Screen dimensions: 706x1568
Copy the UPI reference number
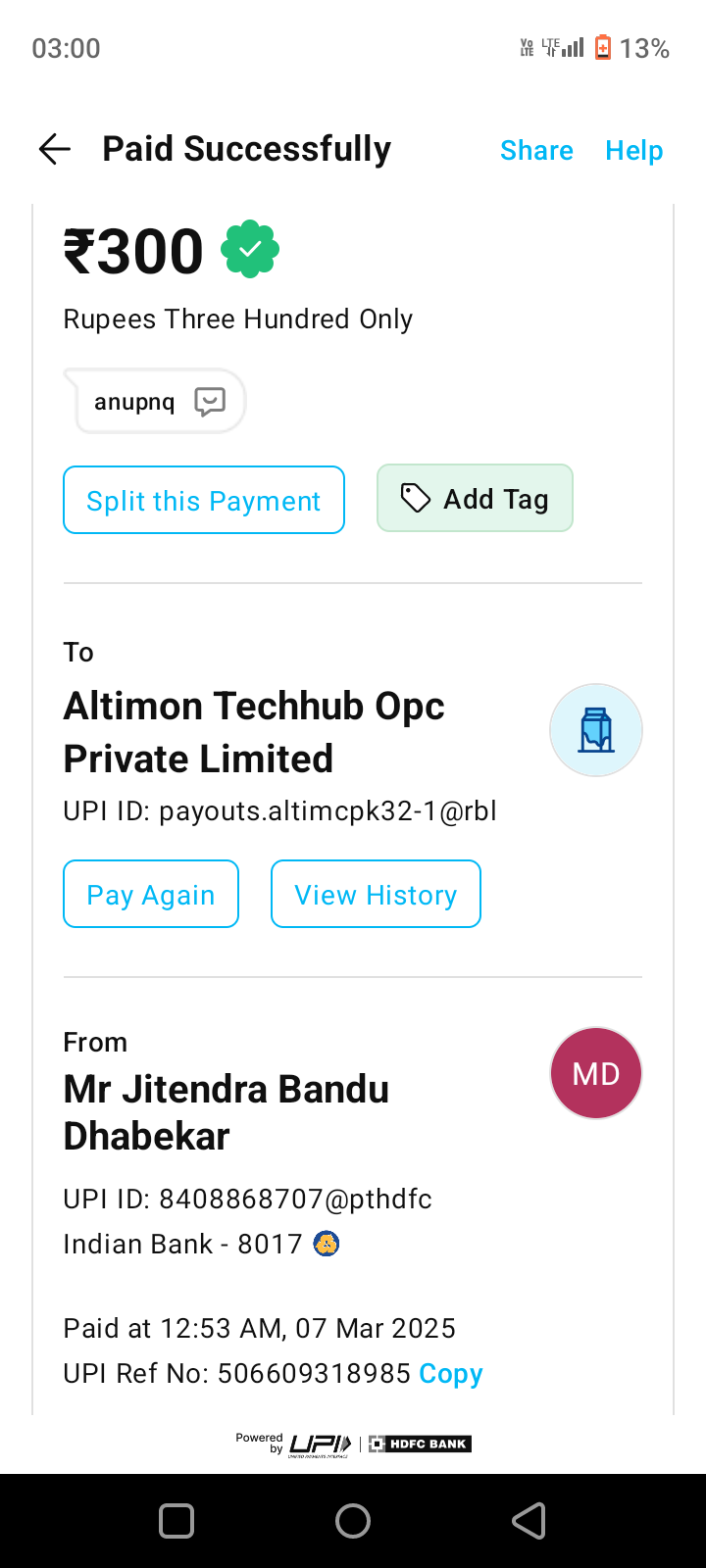(451, 1374)
